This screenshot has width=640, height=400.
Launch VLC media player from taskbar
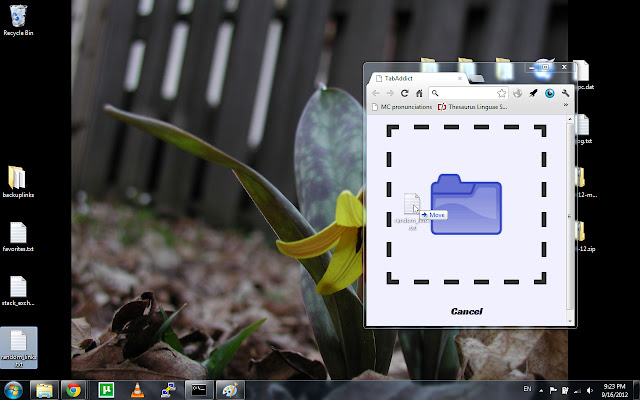pos(137,391)
